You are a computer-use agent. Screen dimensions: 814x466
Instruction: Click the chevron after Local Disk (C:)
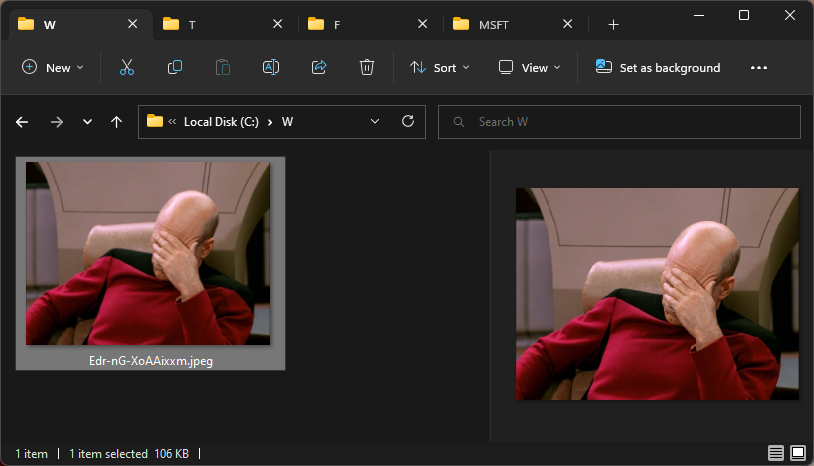(x=270, y=122)
